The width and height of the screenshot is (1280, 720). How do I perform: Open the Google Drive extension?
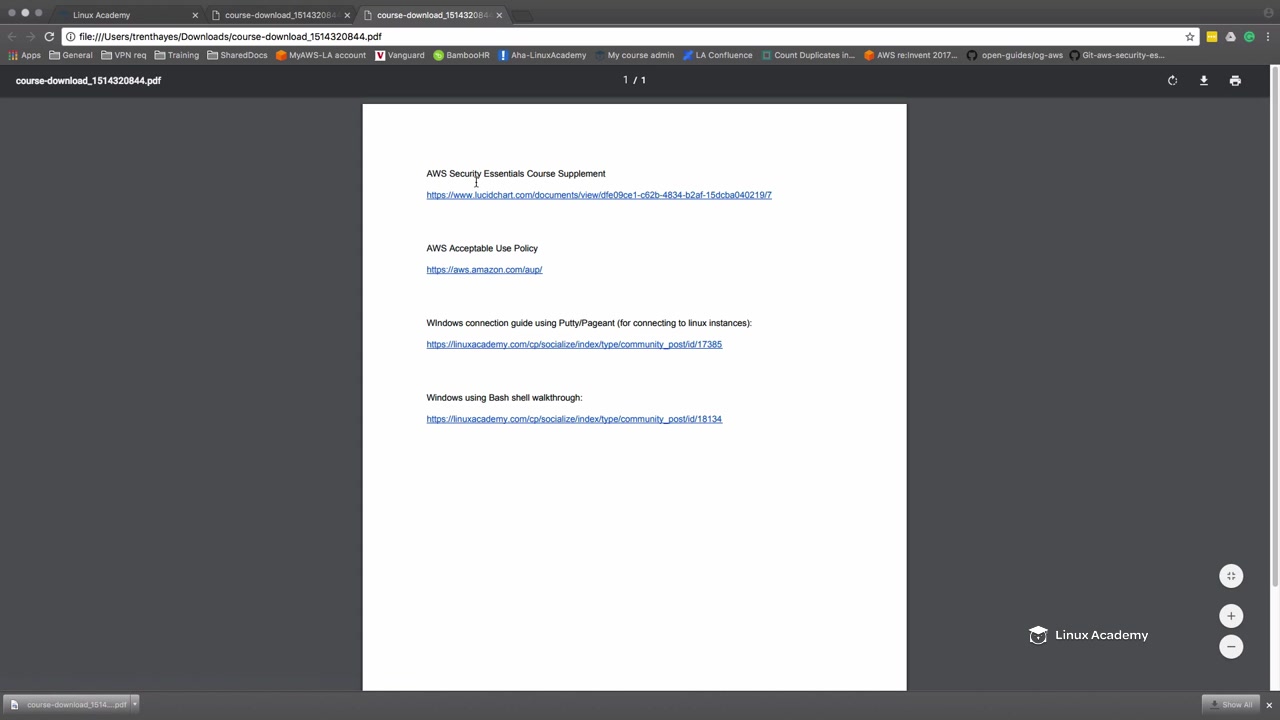point(1231,37)
